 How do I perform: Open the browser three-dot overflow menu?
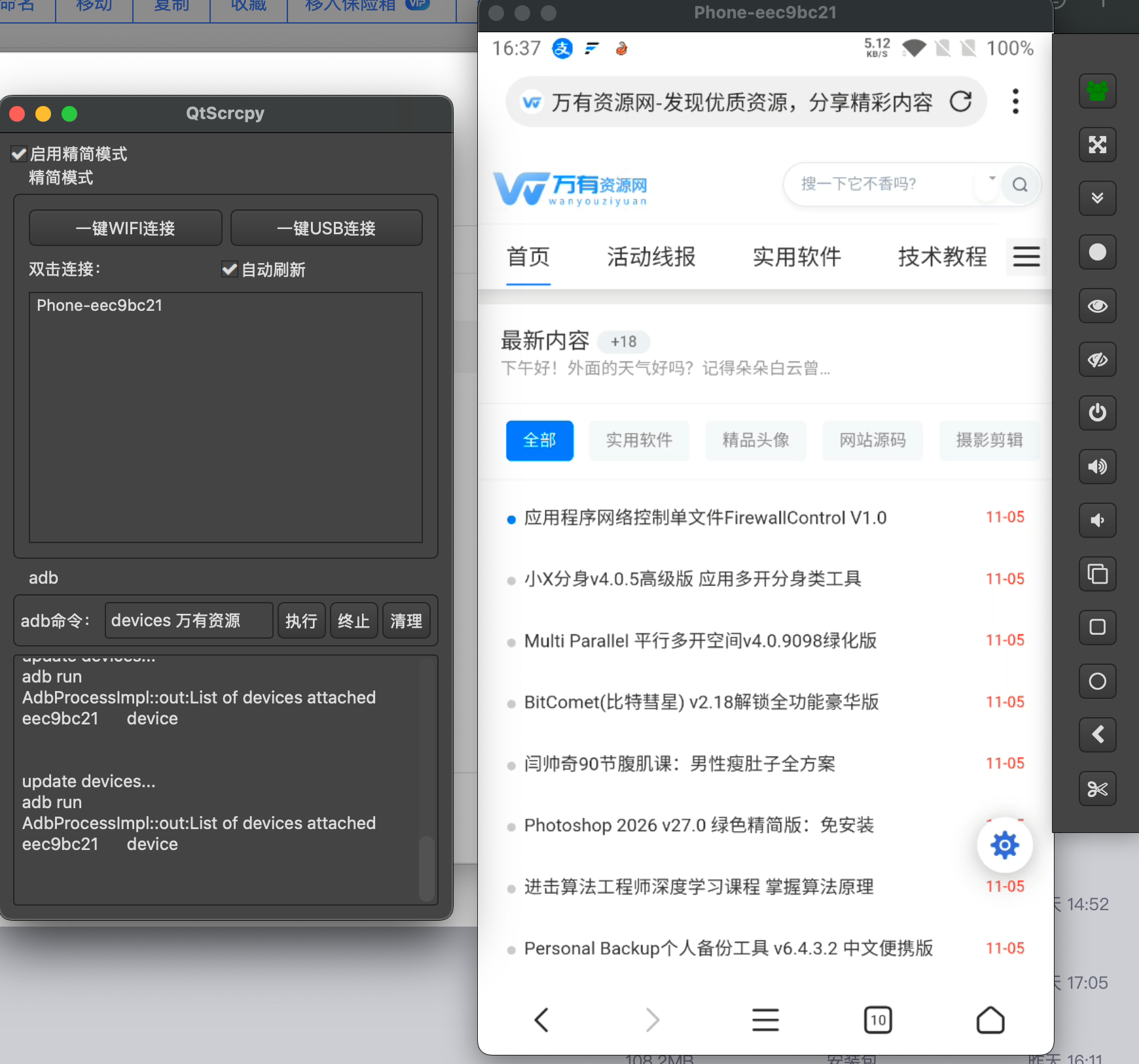point(1015,101)
